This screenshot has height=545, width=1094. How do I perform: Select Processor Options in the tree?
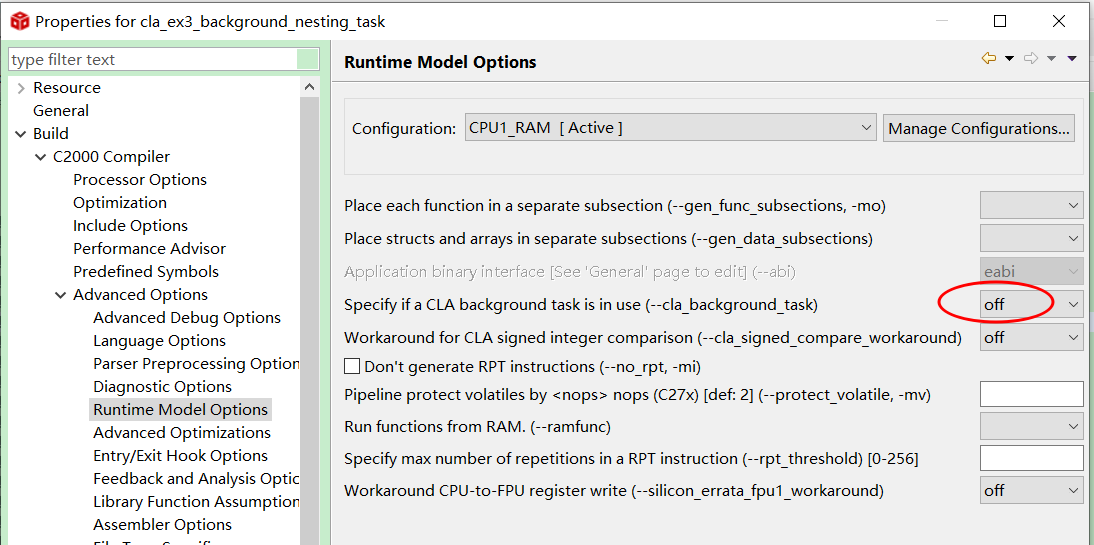click(x=140, y=180)
